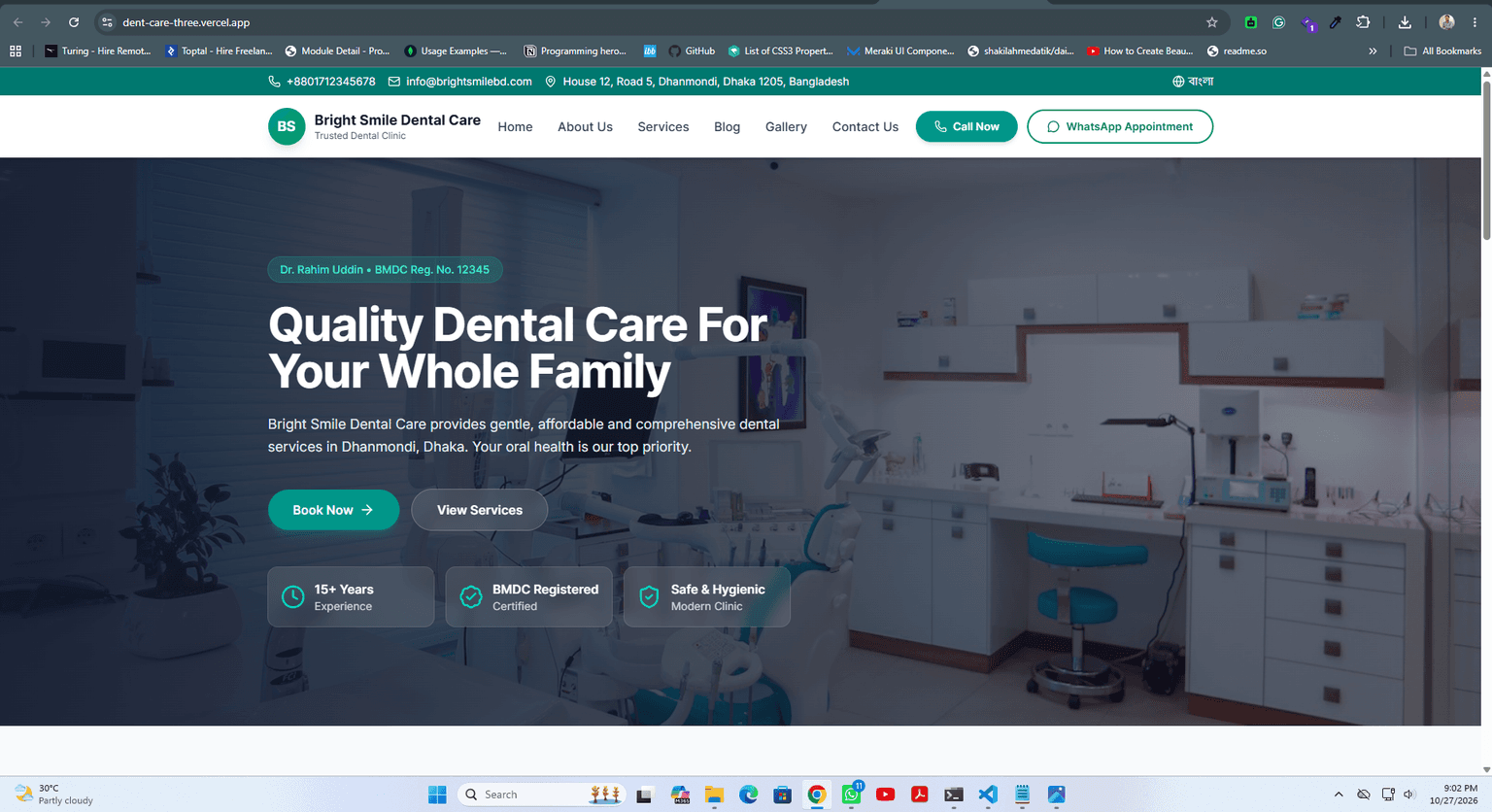Open the Chrome profile avatar

(1446, 22)
